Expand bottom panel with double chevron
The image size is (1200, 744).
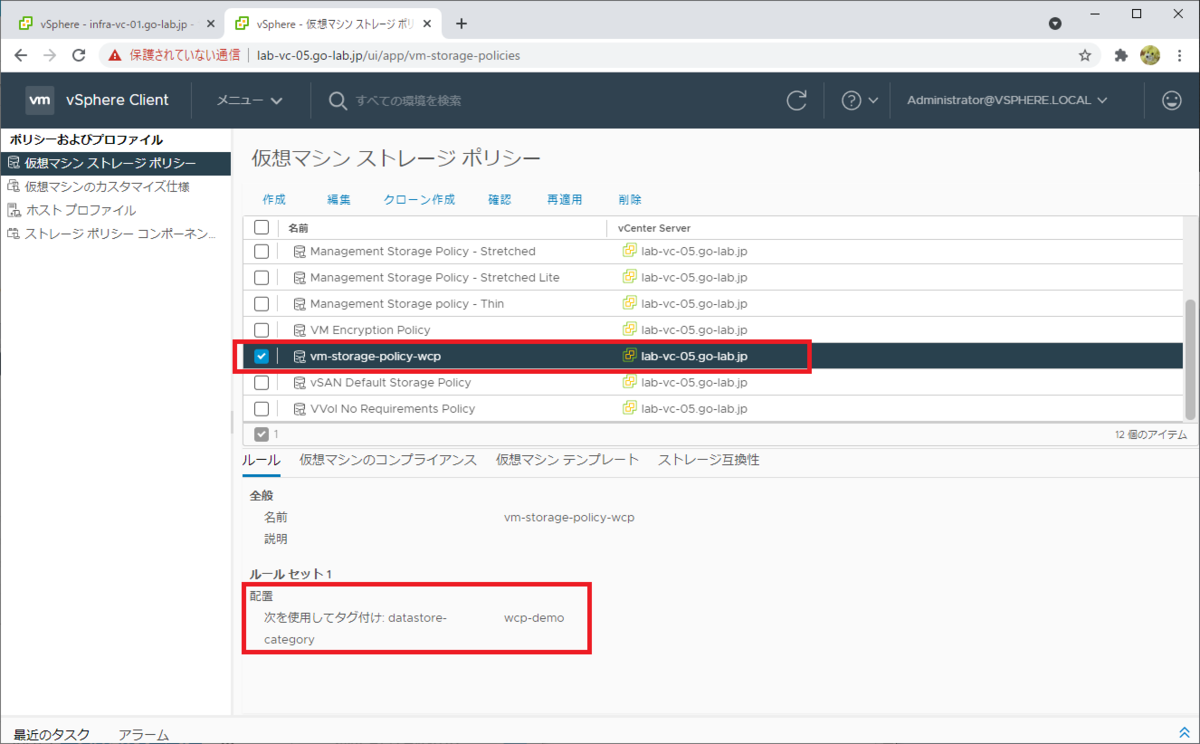(x=1185, y=733)
